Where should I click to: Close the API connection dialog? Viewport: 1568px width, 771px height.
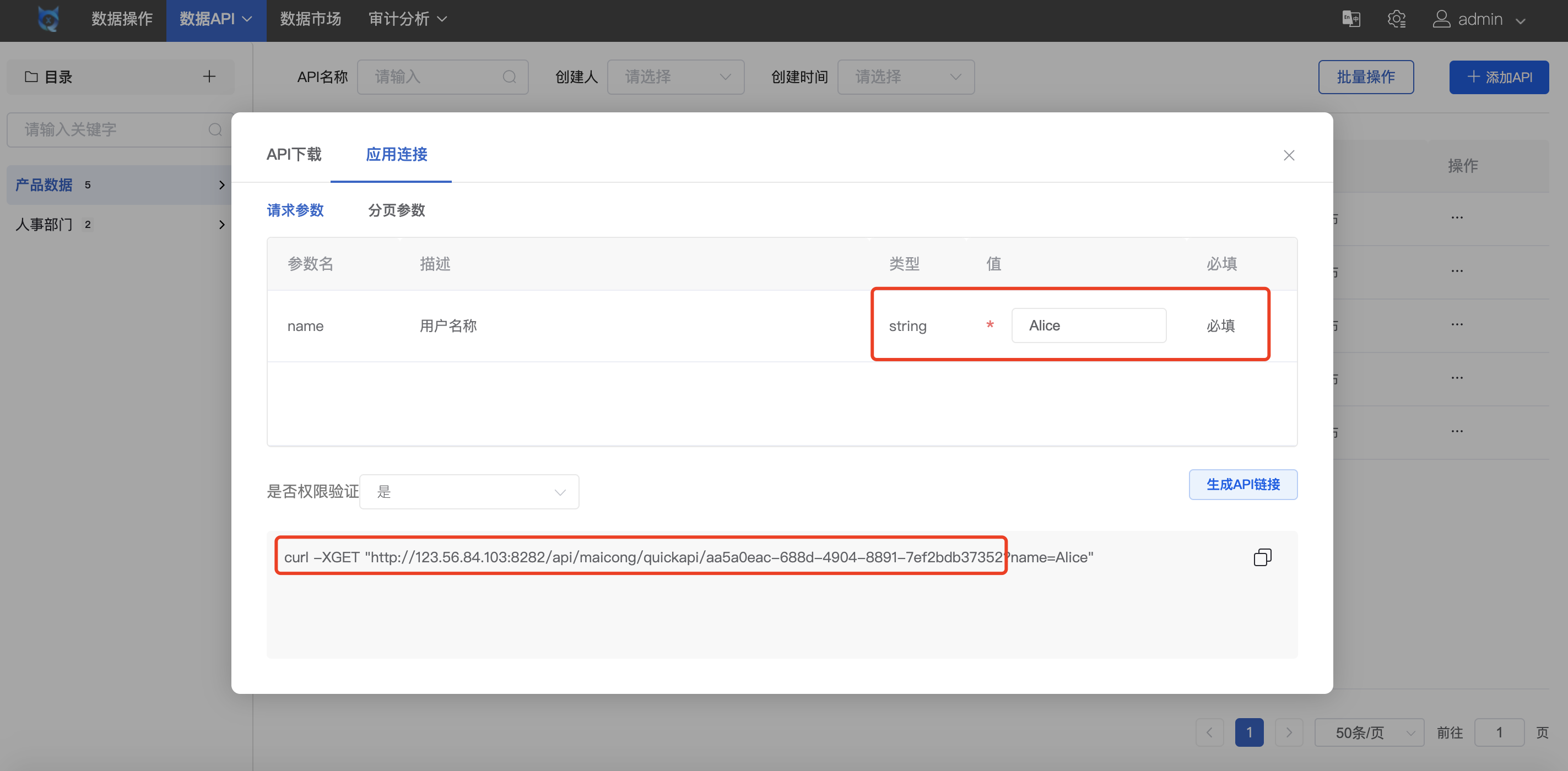coord(1288,155)
